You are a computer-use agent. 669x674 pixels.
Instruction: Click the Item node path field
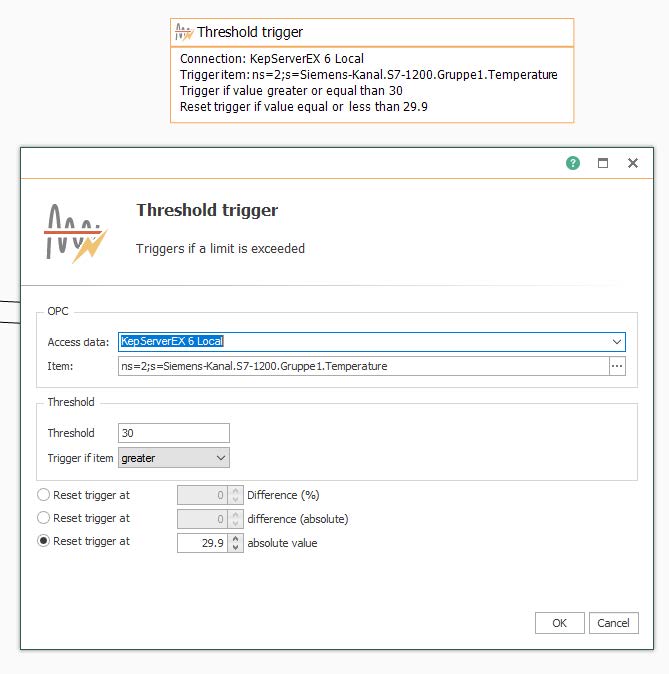point(363,366)
